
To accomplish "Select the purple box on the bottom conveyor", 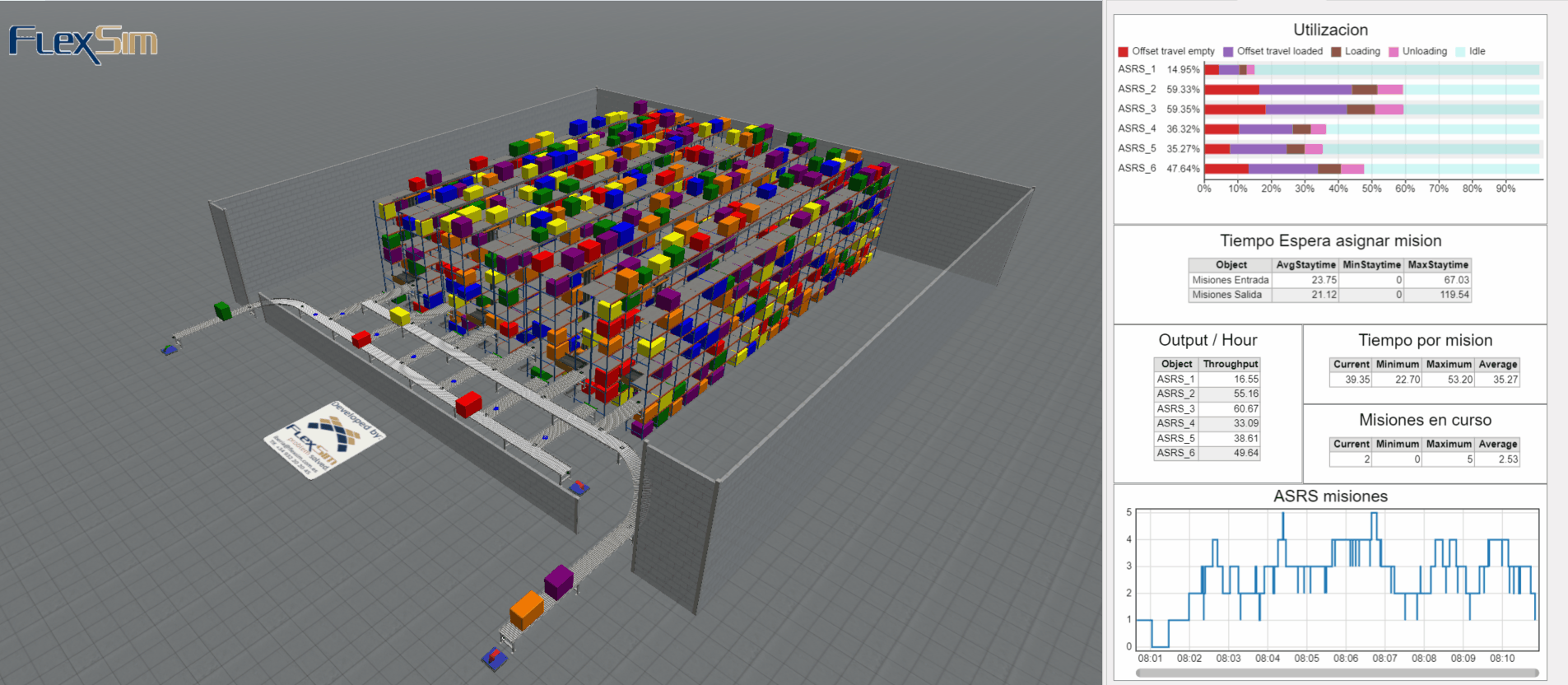I will (x=559, y=580).
